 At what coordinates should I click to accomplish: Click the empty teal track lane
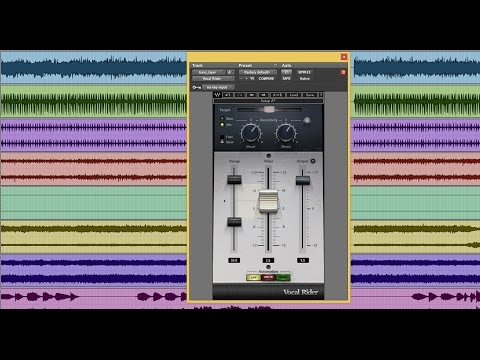click(x=93, y=203)
